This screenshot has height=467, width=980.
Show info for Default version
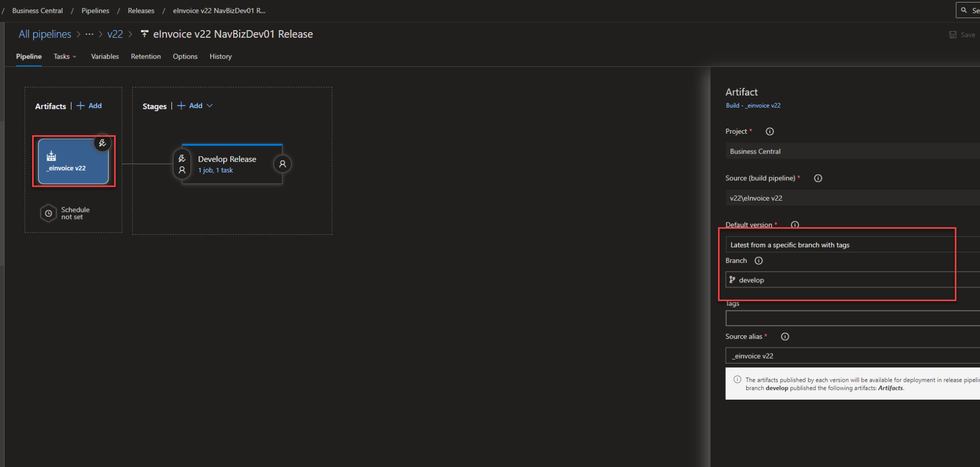click(x=795, y=224)
